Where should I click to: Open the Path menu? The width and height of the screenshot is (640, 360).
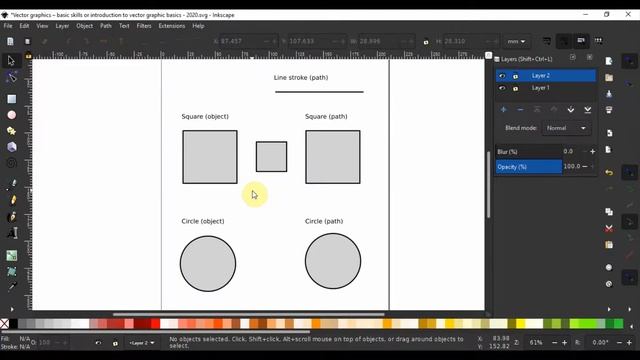[106, 26]
